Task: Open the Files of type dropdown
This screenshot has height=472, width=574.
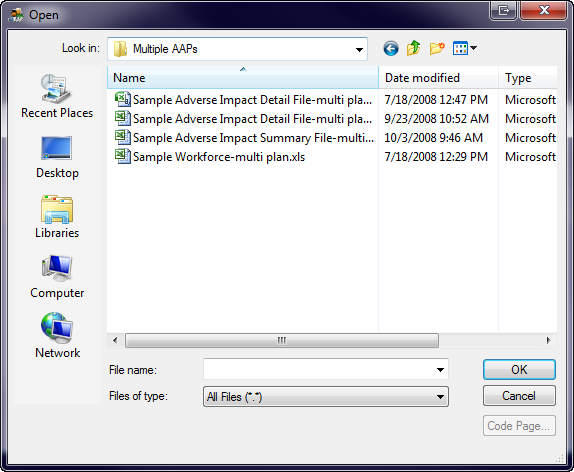Action: coord(326,397)
